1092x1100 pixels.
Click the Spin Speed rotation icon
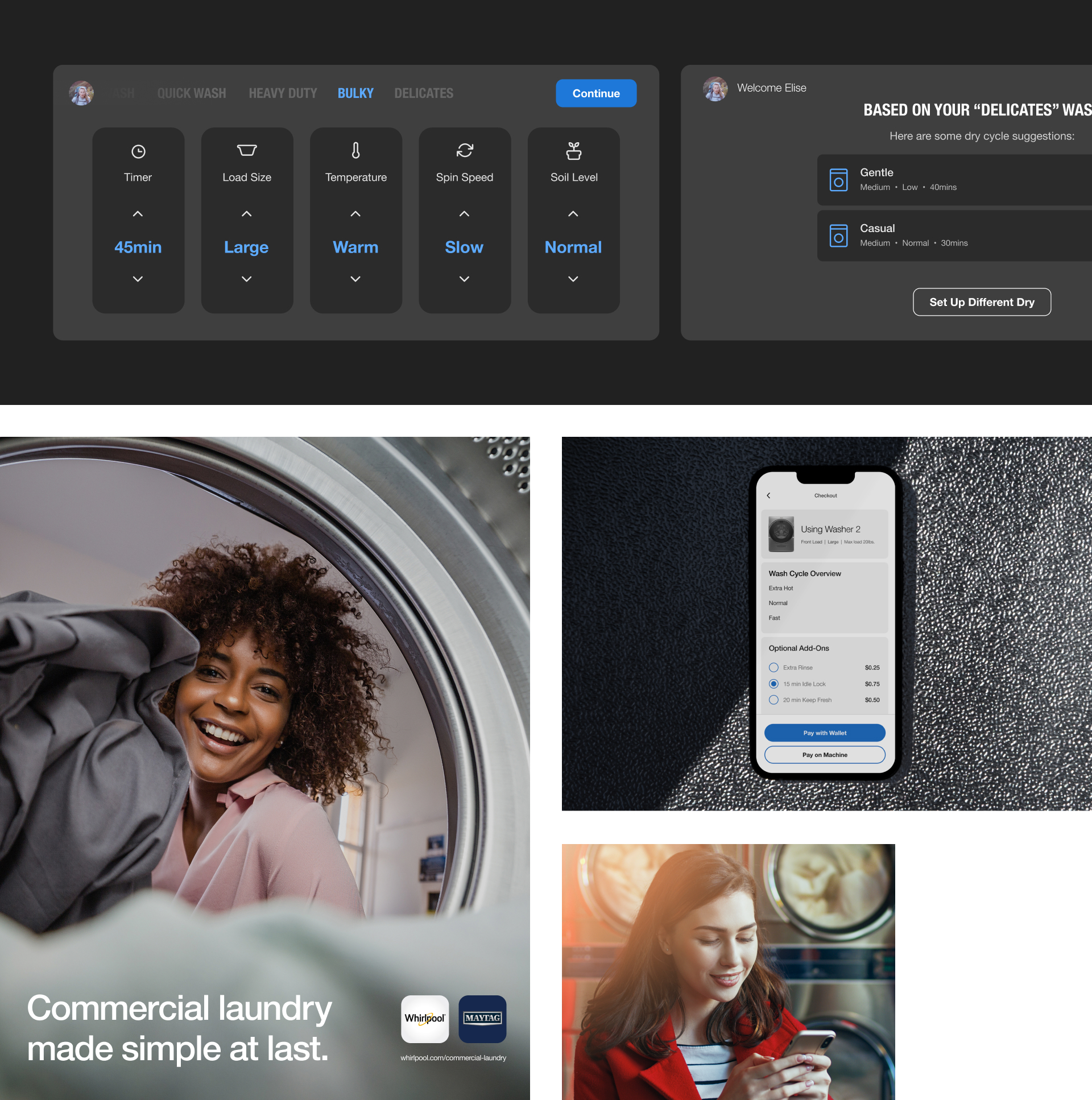465,150
